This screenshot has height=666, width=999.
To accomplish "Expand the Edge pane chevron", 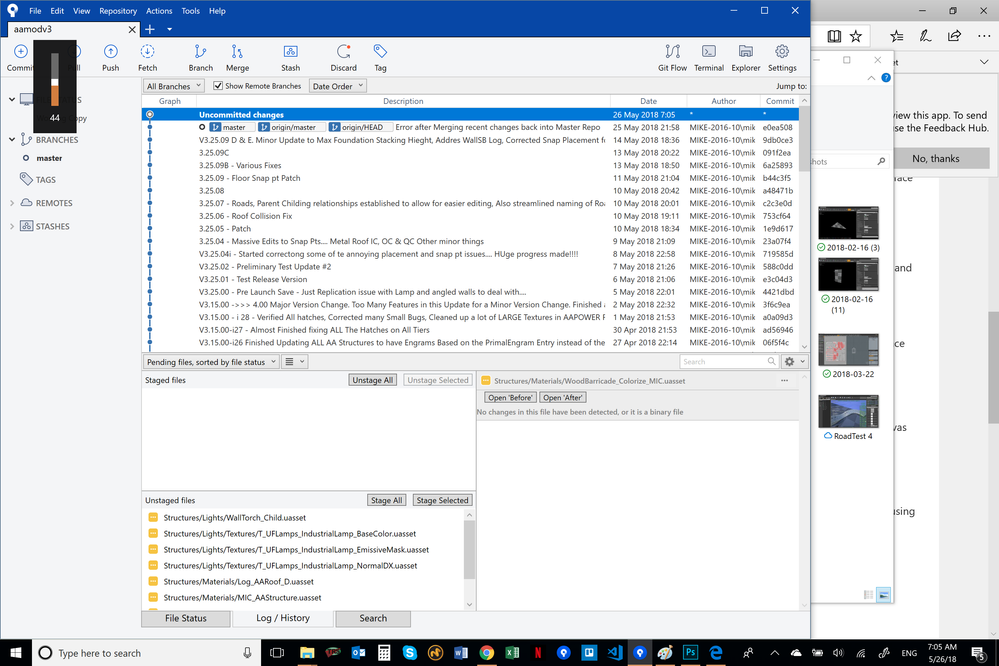I will pos(984,62).
